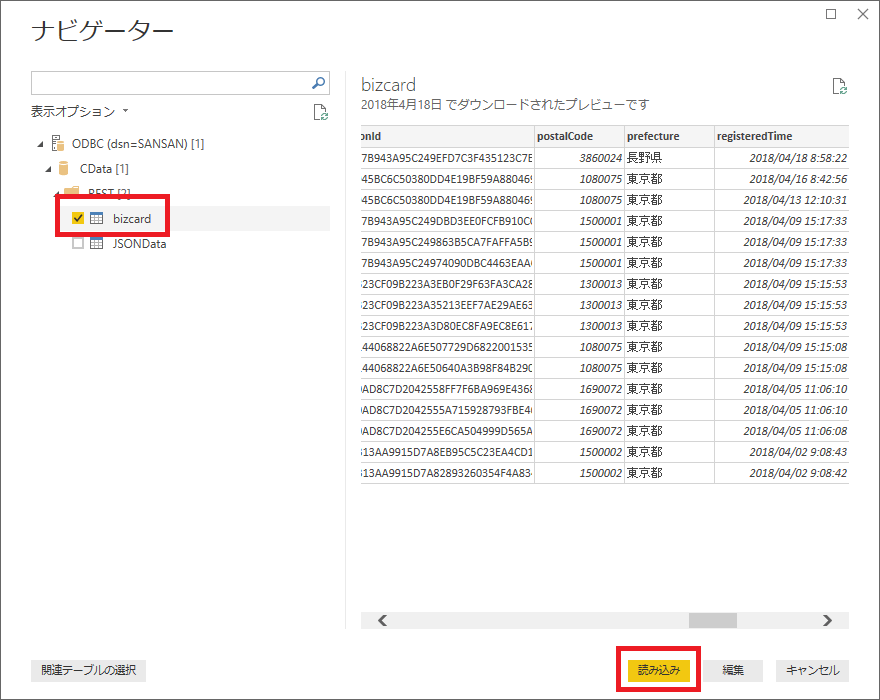Click the 2018/04/02 9:08:43 cell

pos(781,452)
